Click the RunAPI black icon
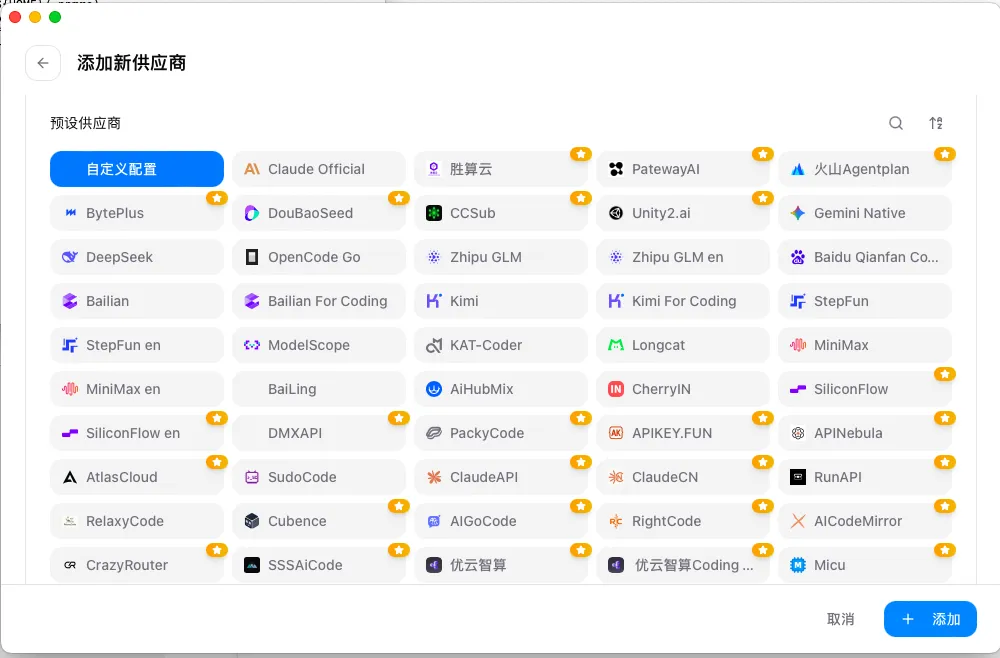Image resolution: width=1000 pixels, height=658 pixels. [x=798, y=477]
